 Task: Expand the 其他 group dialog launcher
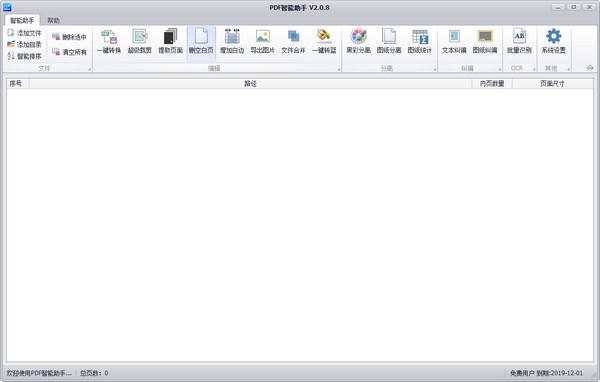(x=569, y=69)
